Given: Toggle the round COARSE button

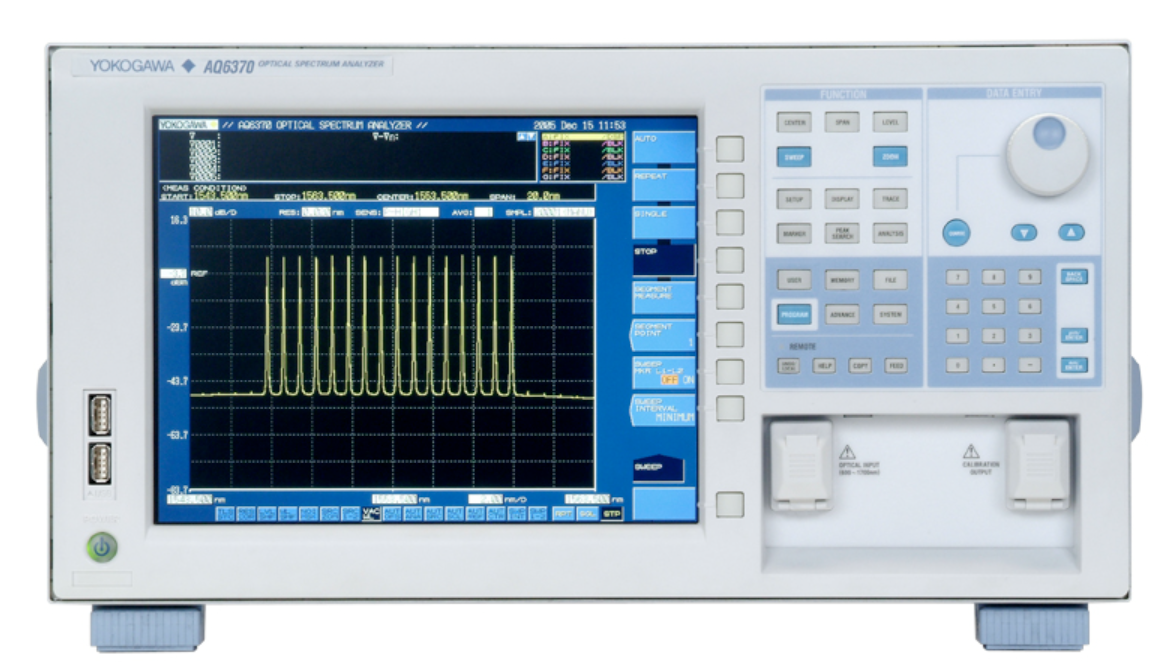Looking at the screenshot, I should 956,233.
